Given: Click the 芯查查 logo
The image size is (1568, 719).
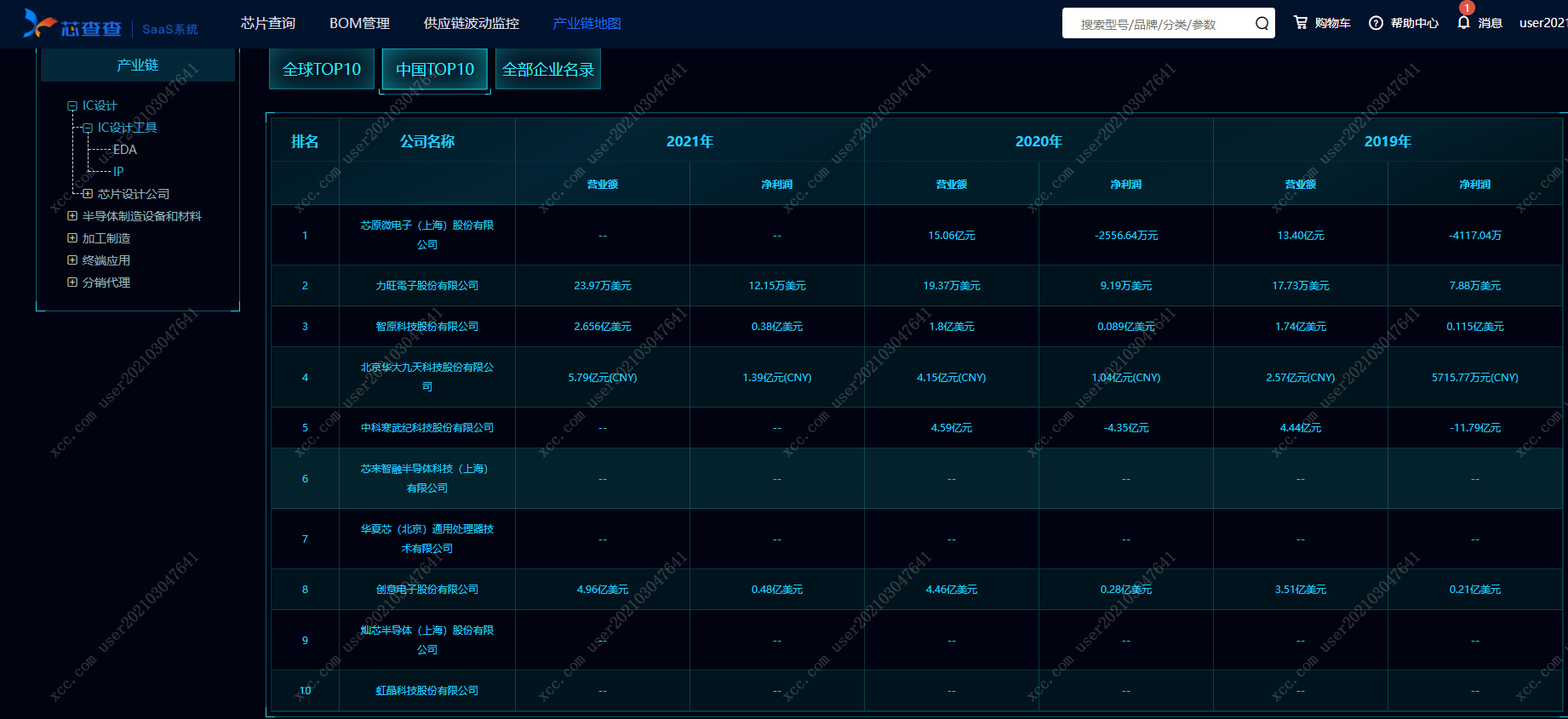Looking at the screenshot, I should (73, 26).
